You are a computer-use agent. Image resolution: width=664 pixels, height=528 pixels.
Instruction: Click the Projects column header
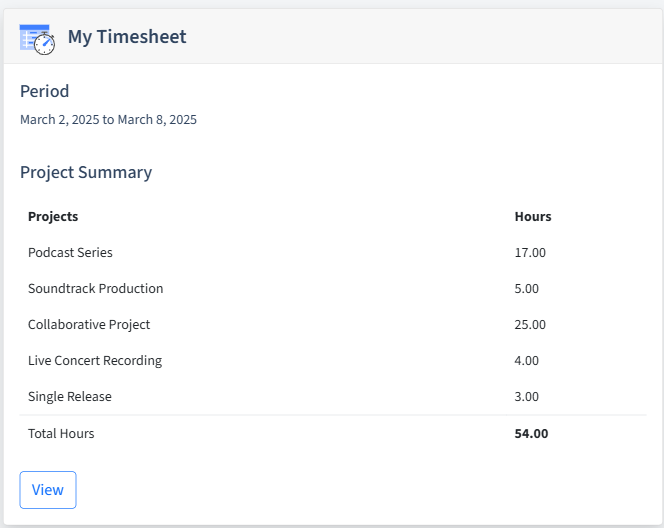point(53,216)
